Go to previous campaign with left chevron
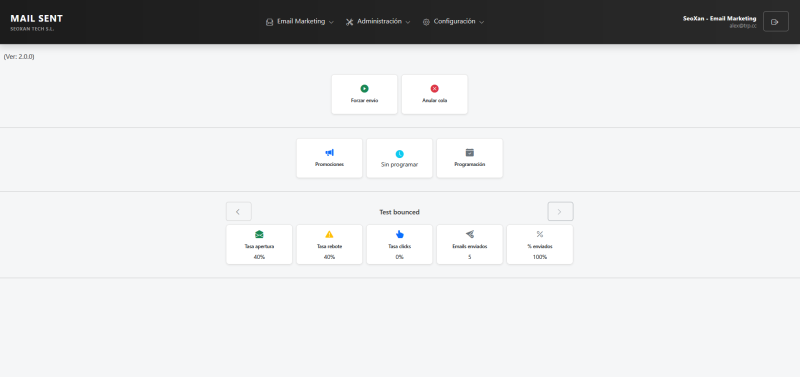 239,212
